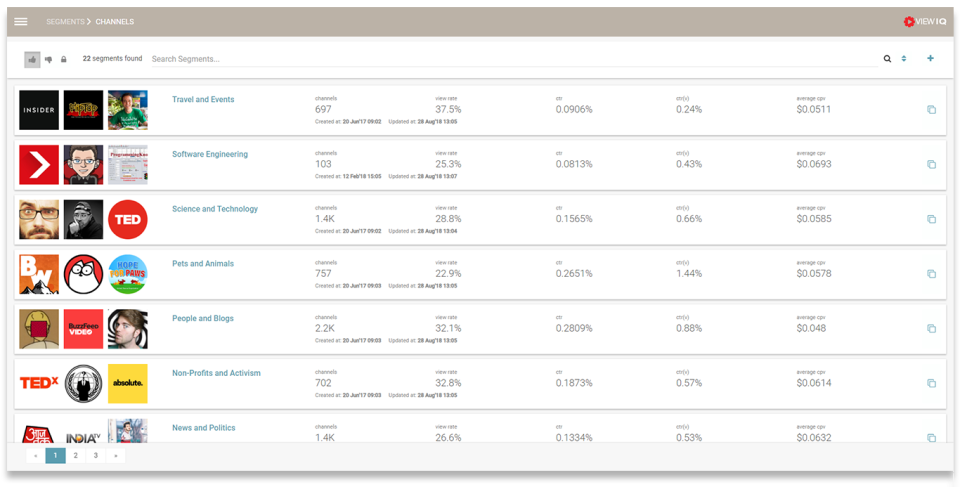Viewport: 960px width, 487px height.
Task: Click the copy icon for Non-Profits and Activism
Action: (931, 383)
